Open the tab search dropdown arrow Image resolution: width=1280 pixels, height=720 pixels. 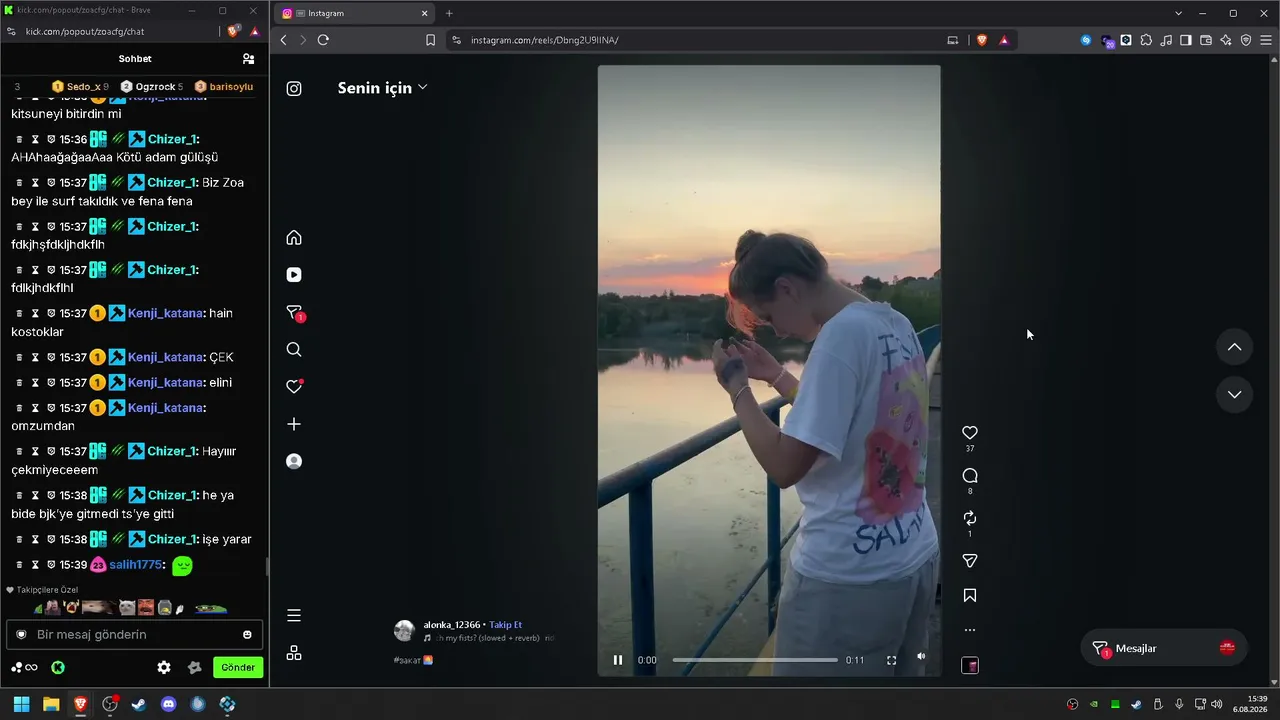(1178, 13)
